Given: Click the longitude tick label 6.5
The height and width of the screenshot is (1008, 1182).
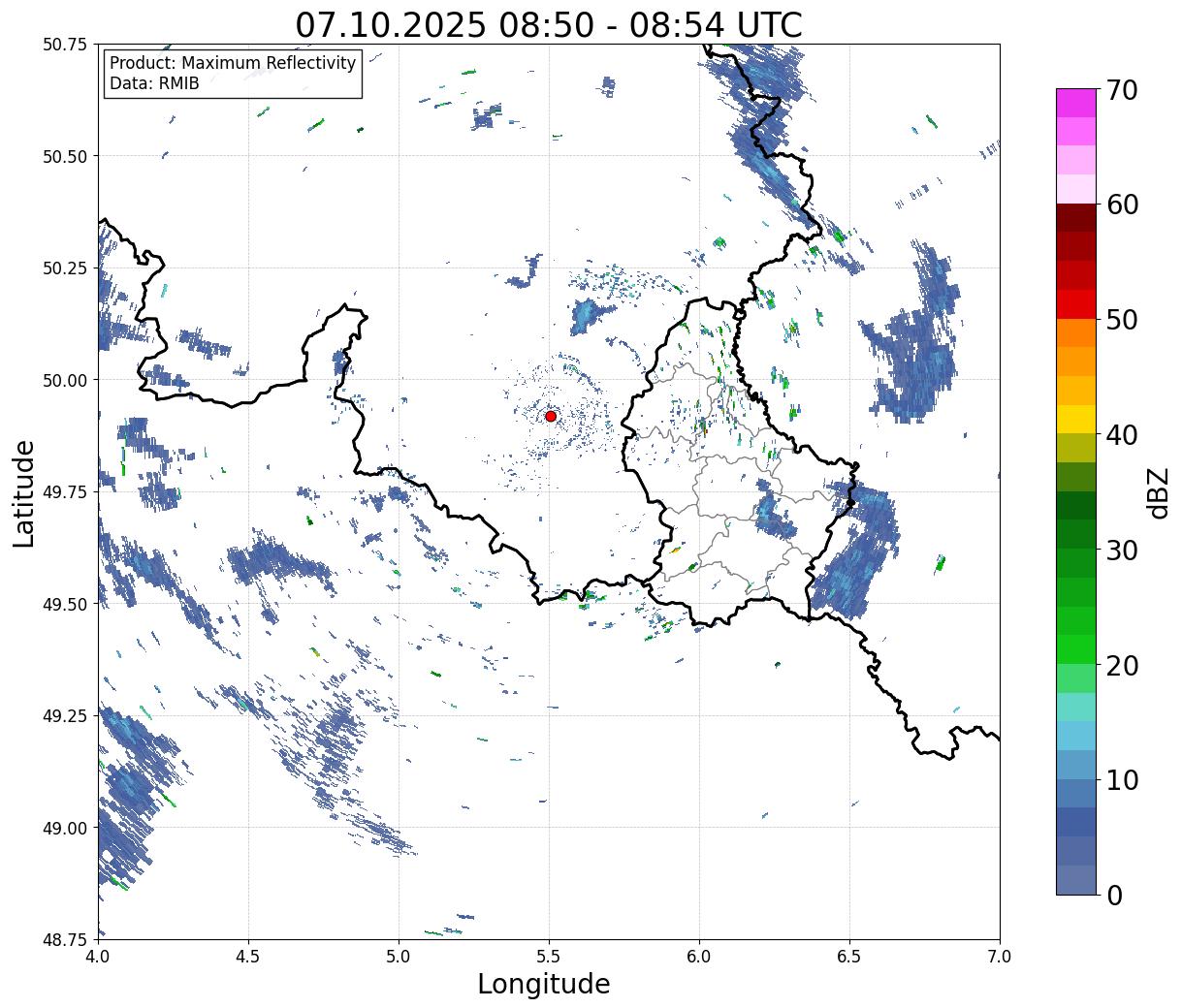Looking at the screenshot, I should click(x=849, y=956).
